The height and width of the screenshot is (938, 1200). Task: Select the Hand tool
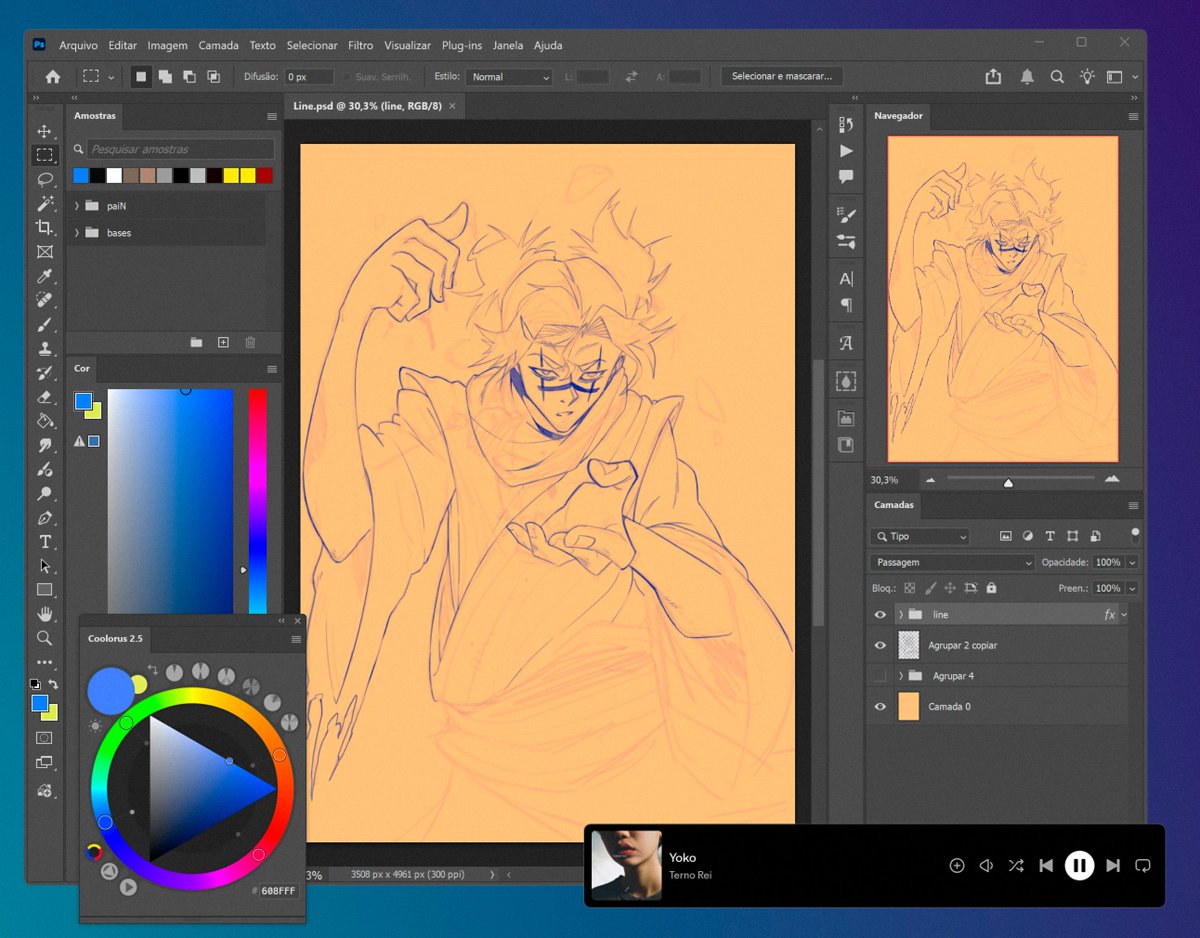pyautogui.click(x=45, y=614)
